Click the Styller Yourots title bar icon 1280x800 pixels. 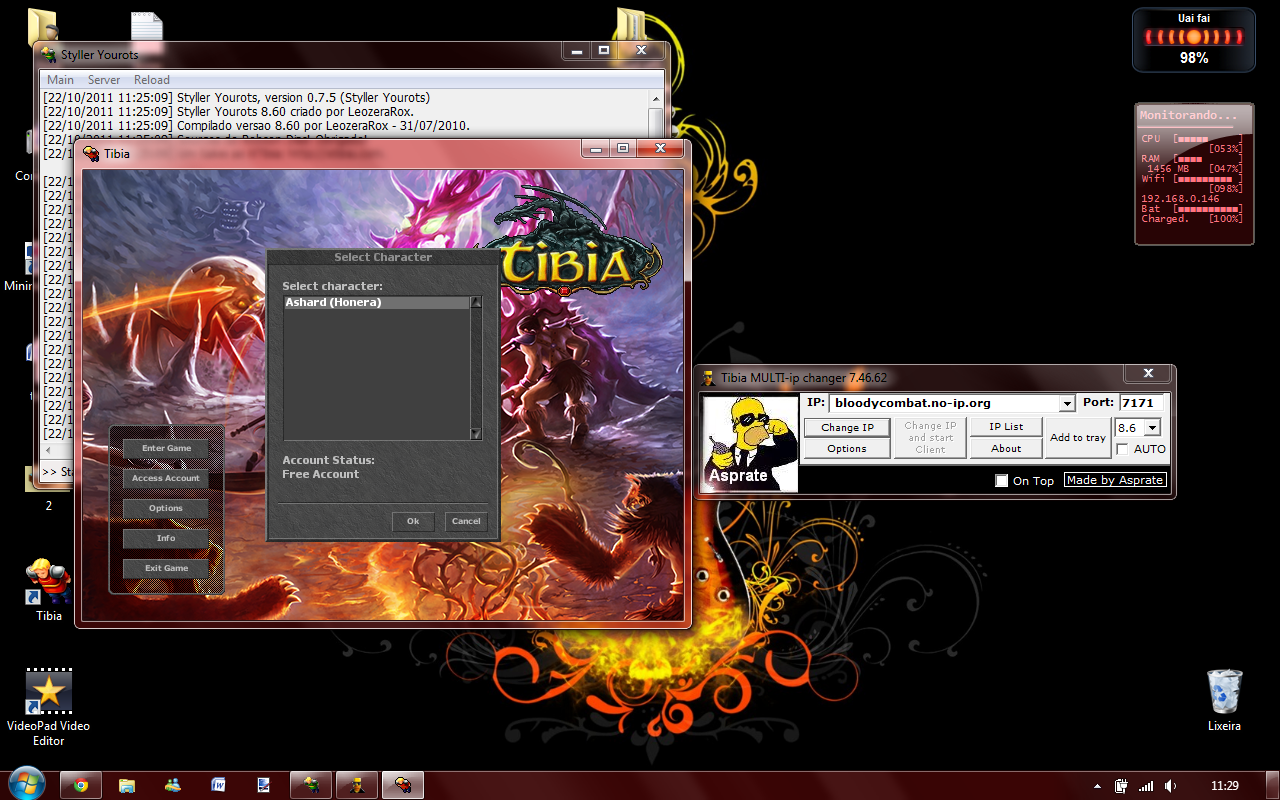tap(48, 55)
